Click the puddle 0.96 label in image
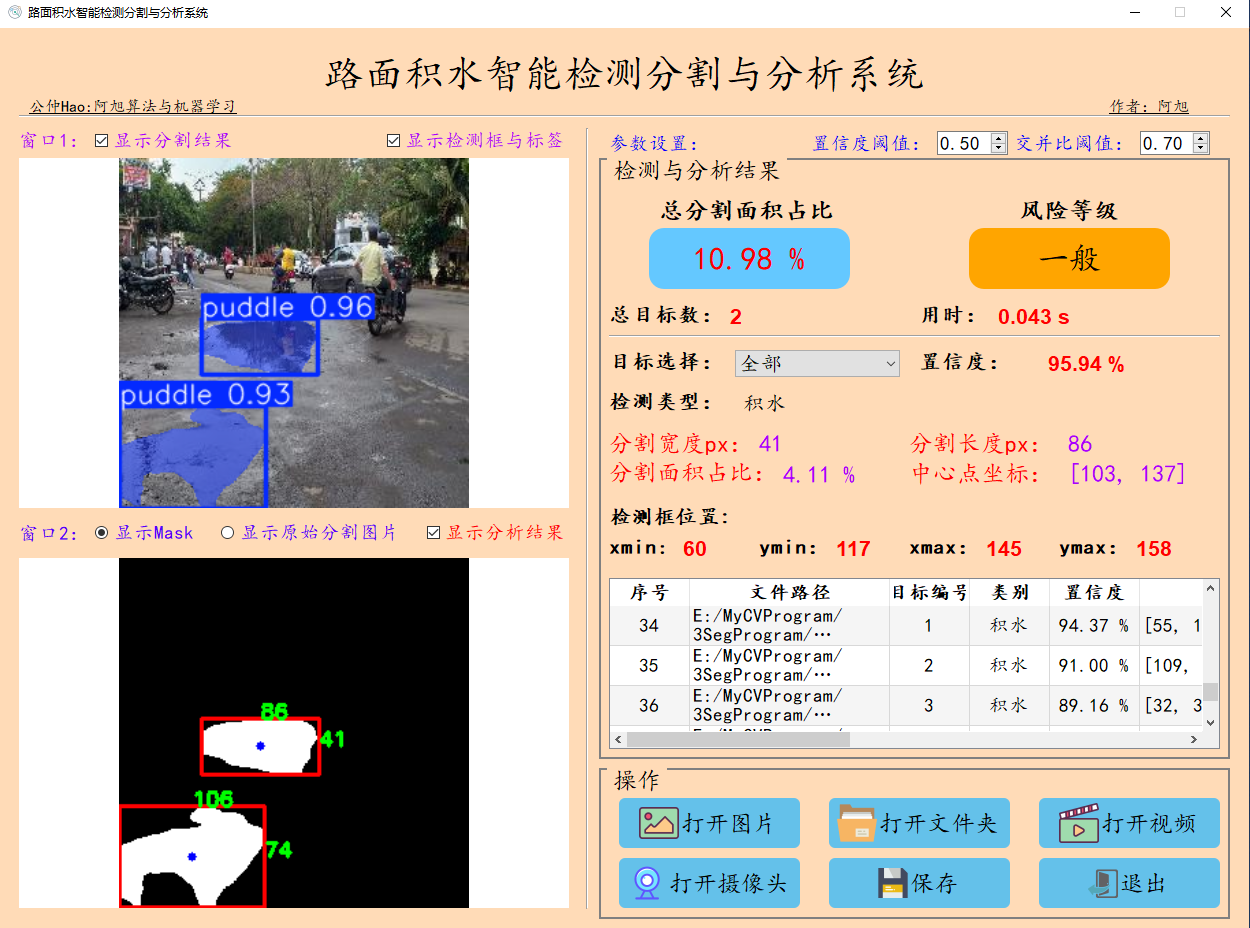This screenshot has height=928, width=1250. [x=288, y=307]
